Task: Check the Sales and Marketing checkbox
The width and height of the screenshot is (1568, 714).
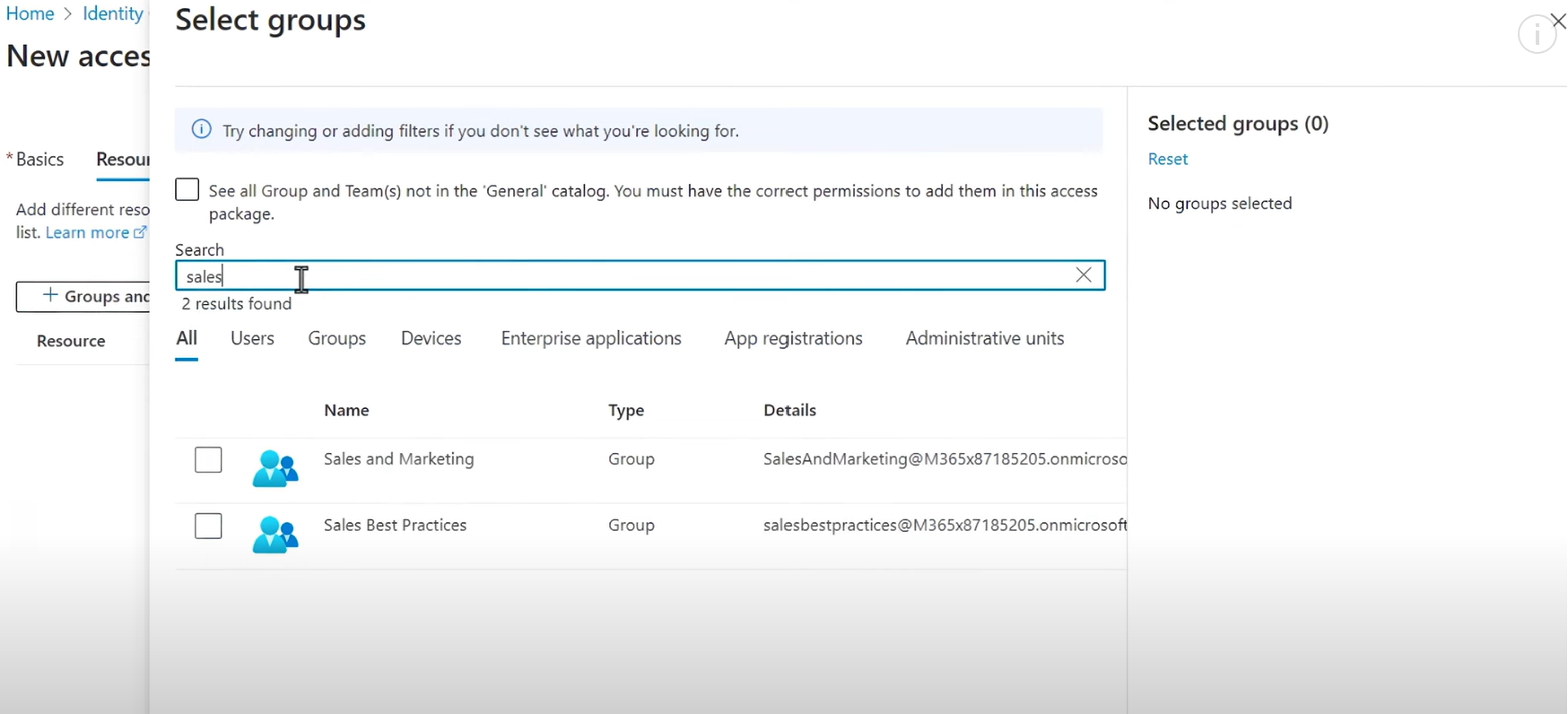Action: click(x=208, y=460)
